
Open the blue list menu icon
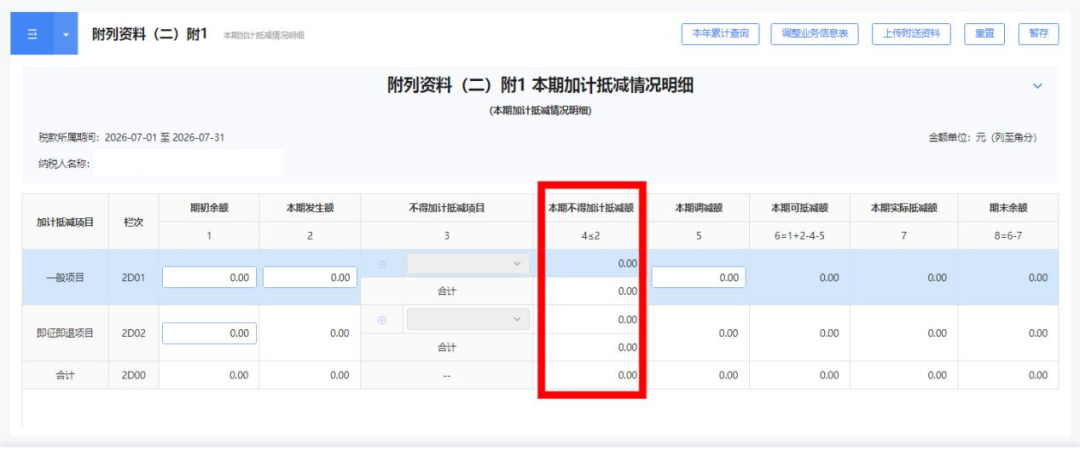[32, 34]
